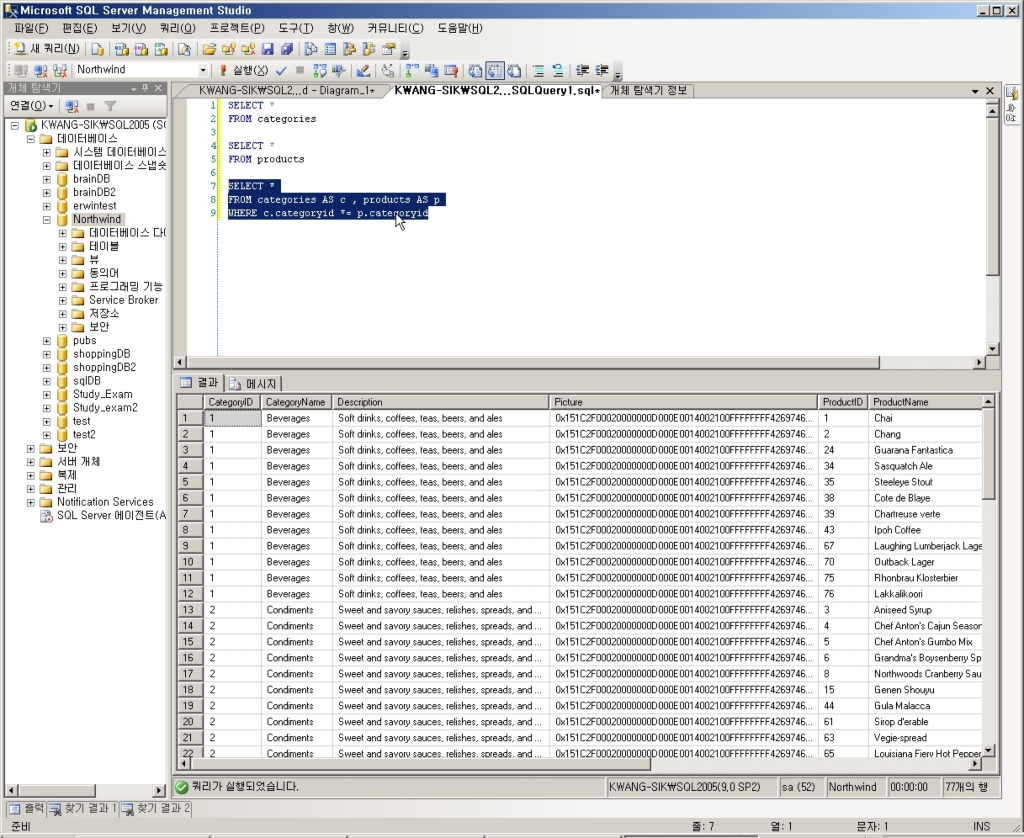
Task: Open the 쿼리(Q) menu
Action: (178, 28)
